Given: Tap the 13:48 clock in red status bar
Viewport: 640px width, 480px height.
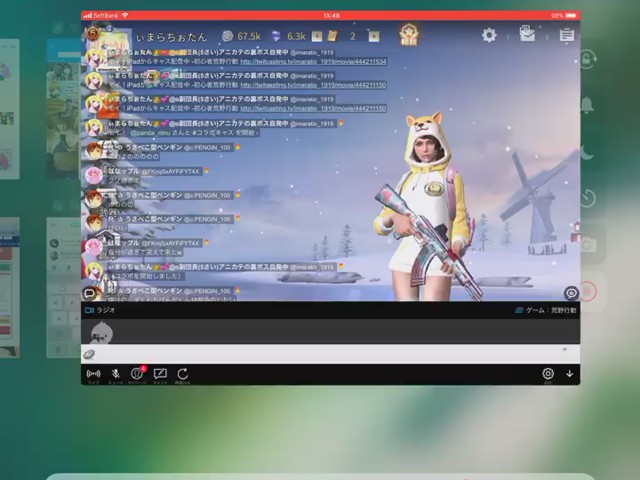Looking at the screenshot, I should pyautogui.click(x=331, y=16).
